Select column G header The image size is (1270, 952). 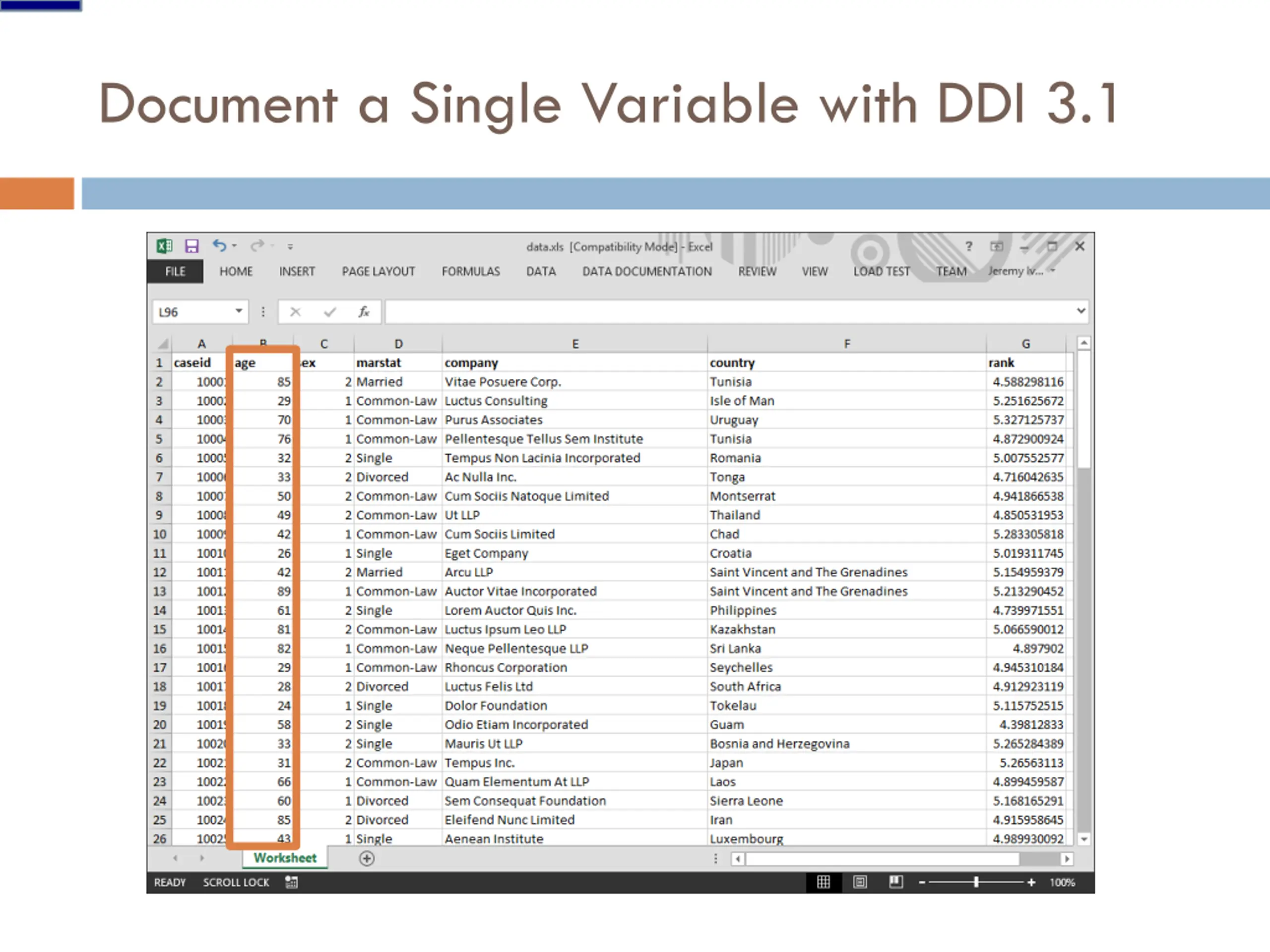(1026, 344)
